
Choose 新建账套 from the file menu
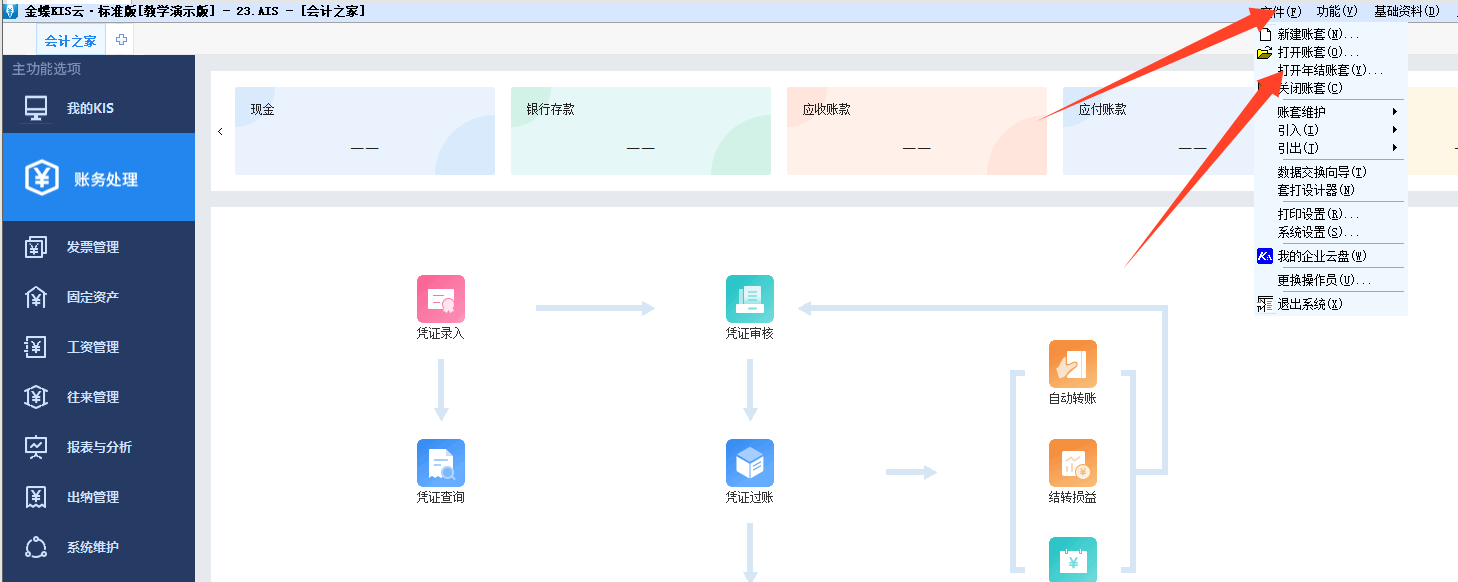click(x=1317, y=34)
